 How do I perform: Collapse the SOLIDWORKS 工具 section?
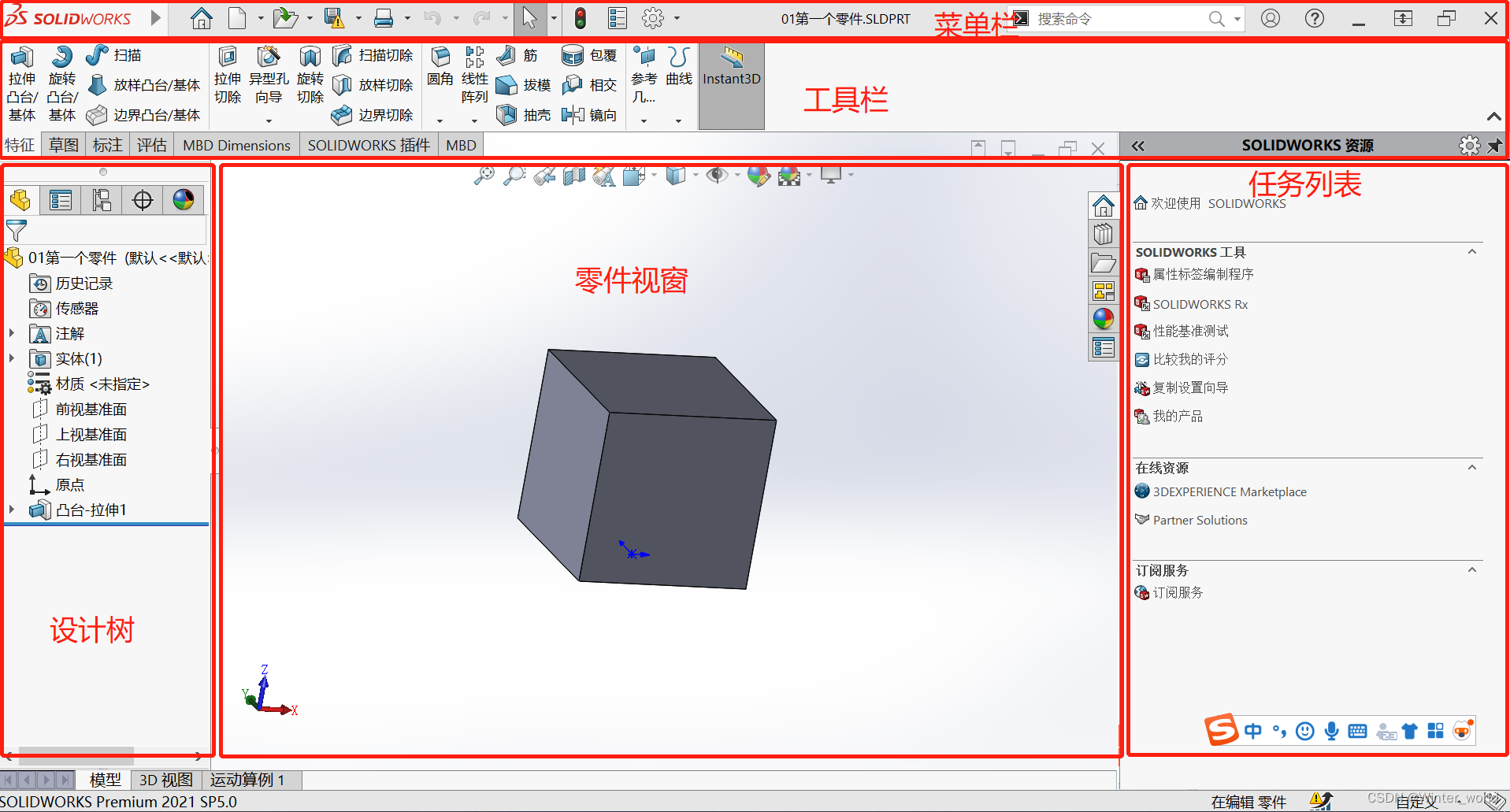1471,250
